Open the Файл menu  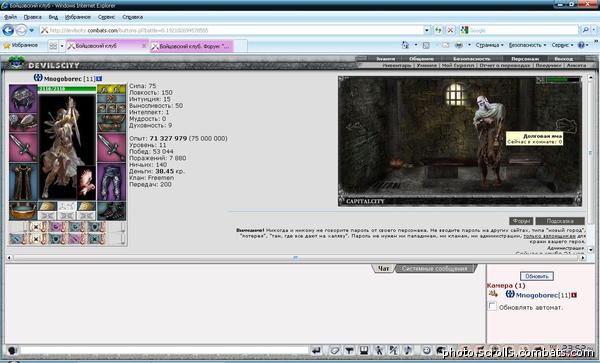pos(10,17)
